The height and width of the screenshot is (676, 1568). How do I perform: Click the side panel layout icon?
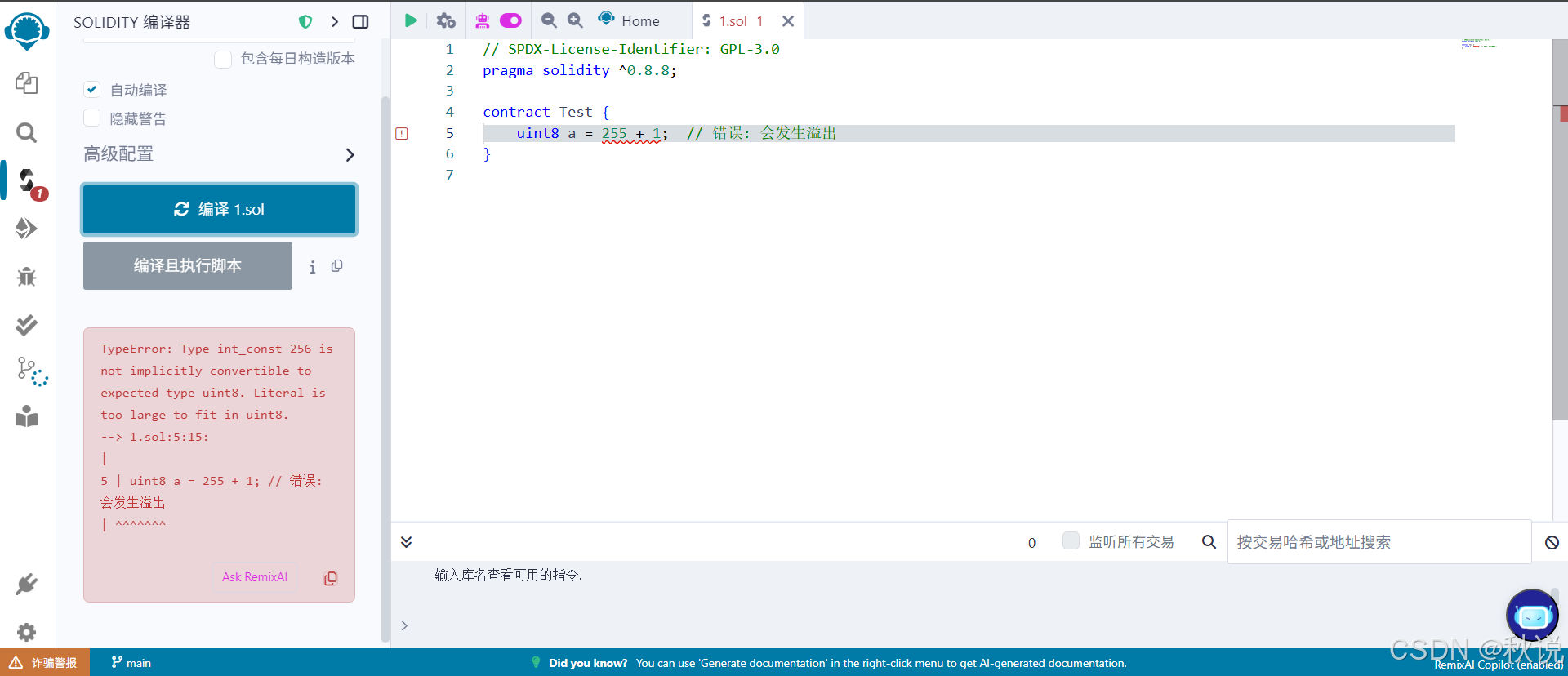coord(360,22)
